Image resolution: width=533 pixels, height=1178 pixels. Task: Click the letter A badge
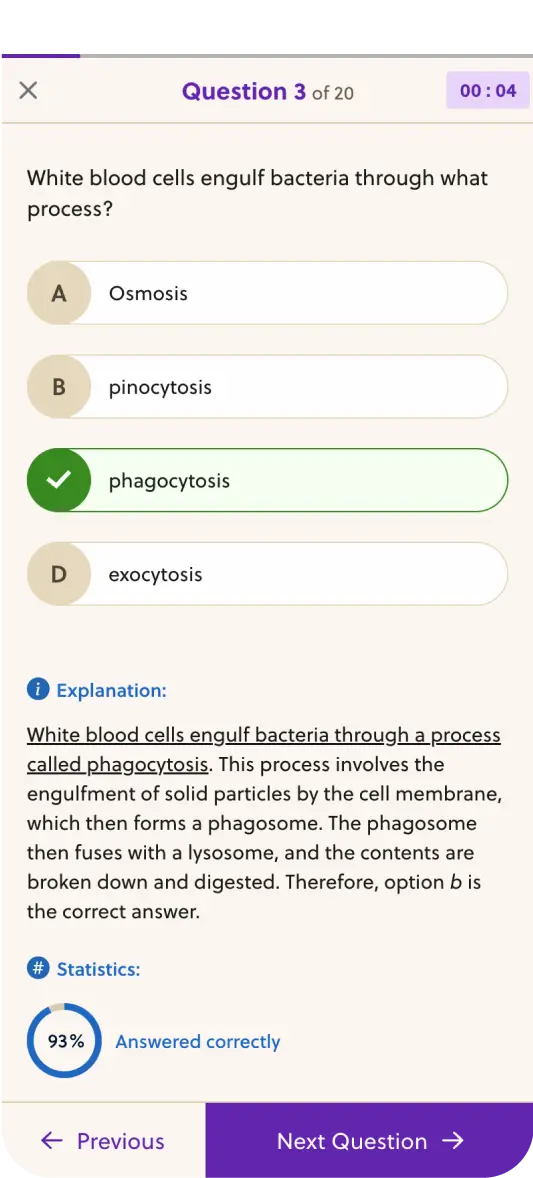(59, 293)
